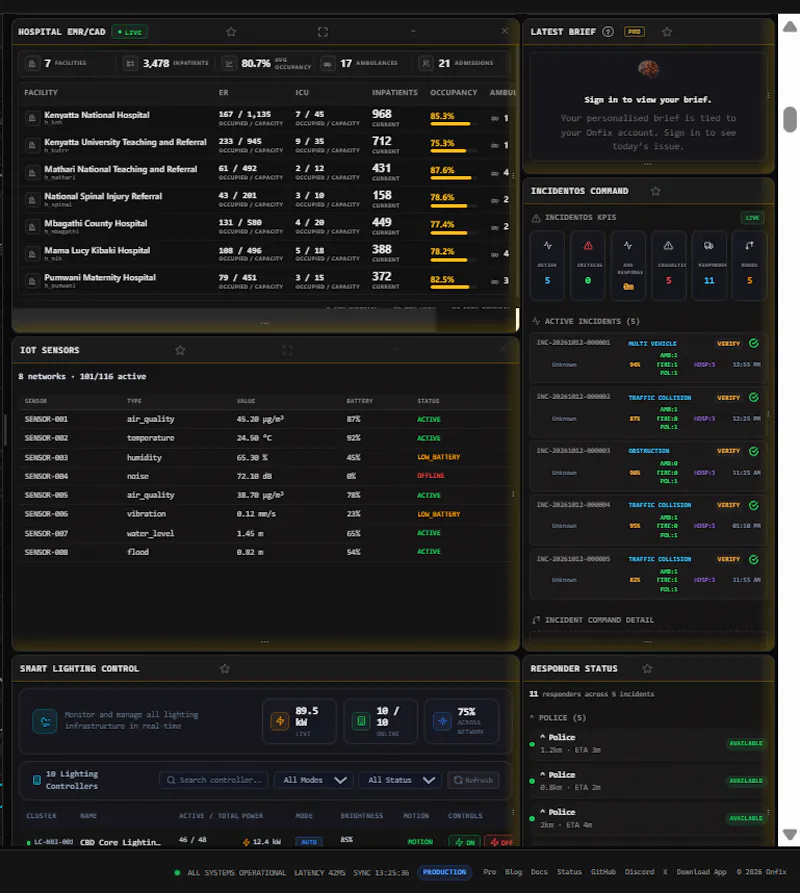Turn ON CBD Core Lighting controller
Viewport: 800px width, 893px height.
[x=465, y=842]
